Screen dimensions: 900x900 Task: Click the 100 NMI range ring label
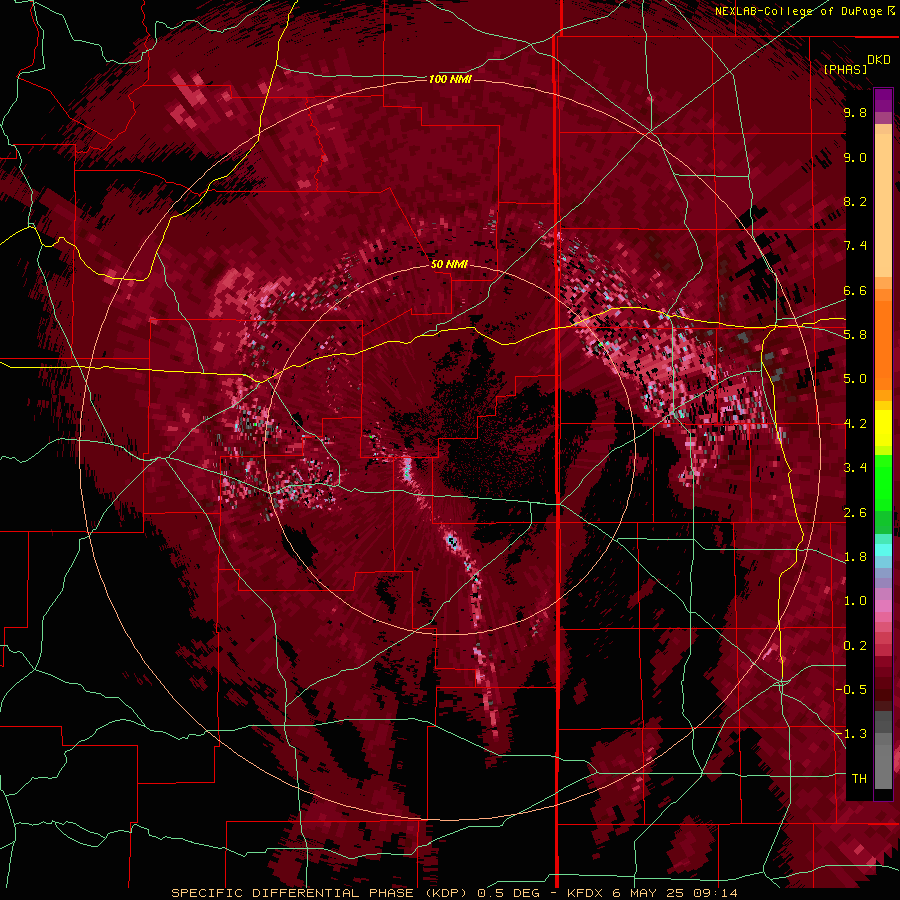pos(449,79)
